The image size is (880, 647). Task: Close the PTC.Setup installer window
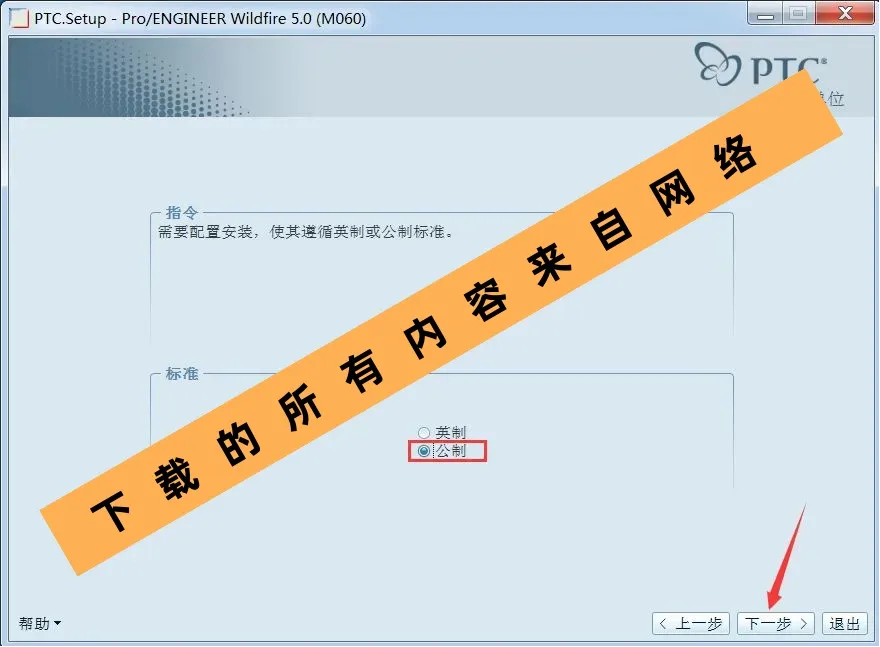[845, 13]
